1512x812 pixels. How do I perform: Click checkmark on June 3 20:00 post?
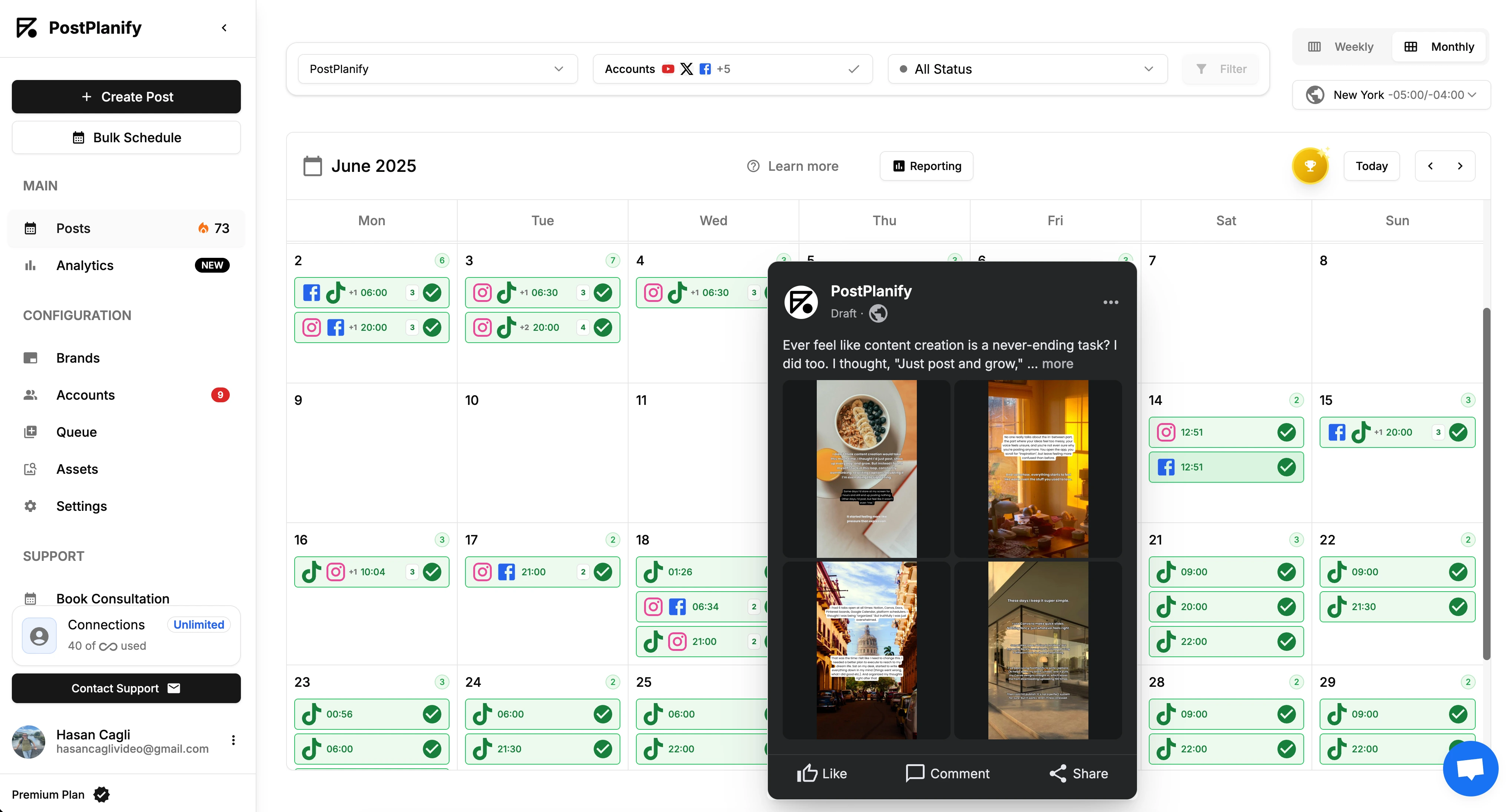coord(603,327)
